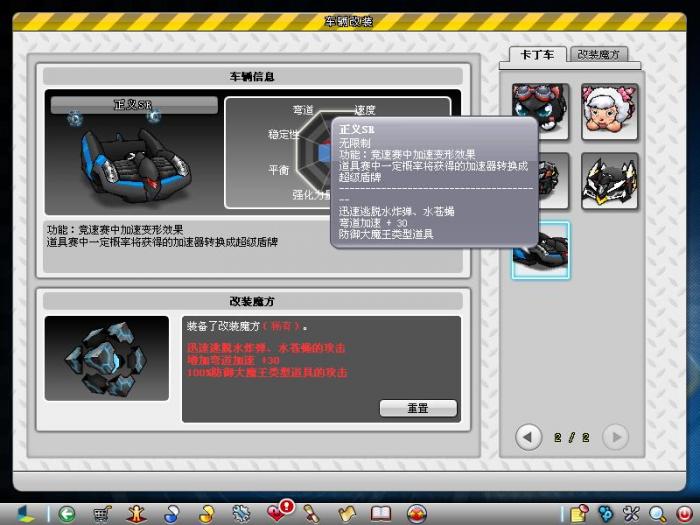This screenshot has height=525, width=700.
Task: Click the 弯道 stat label
Action: [x=303, y=110]
